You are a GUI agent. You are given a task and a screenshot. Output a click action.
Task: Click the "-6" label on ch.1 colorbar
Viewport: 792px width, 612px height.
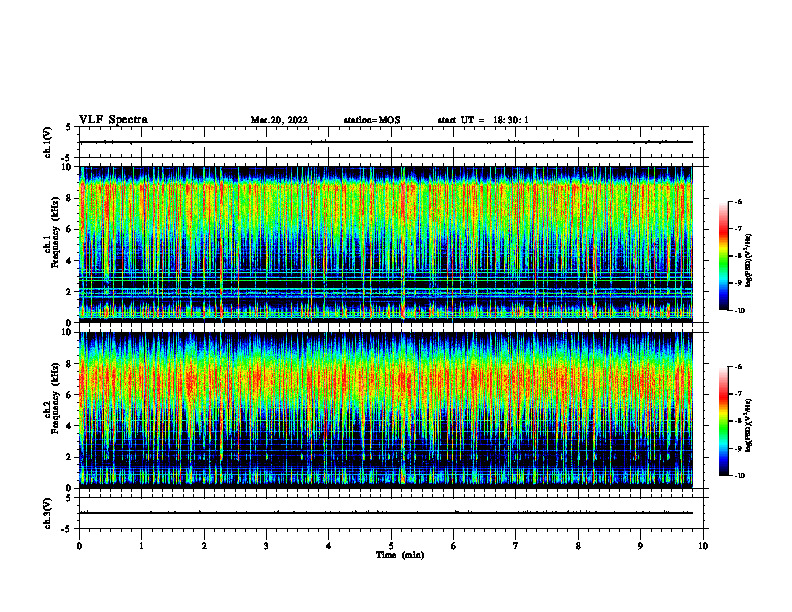pos(739,202)
